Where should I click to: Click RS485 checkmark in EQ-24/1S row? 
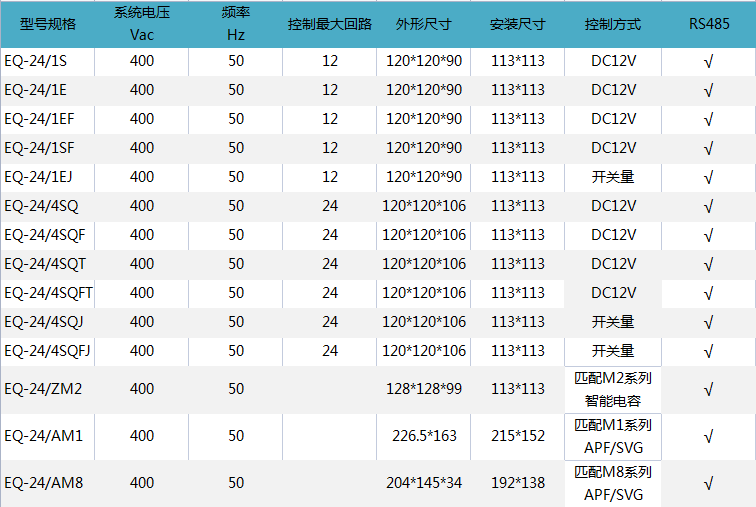pos(708,62)
